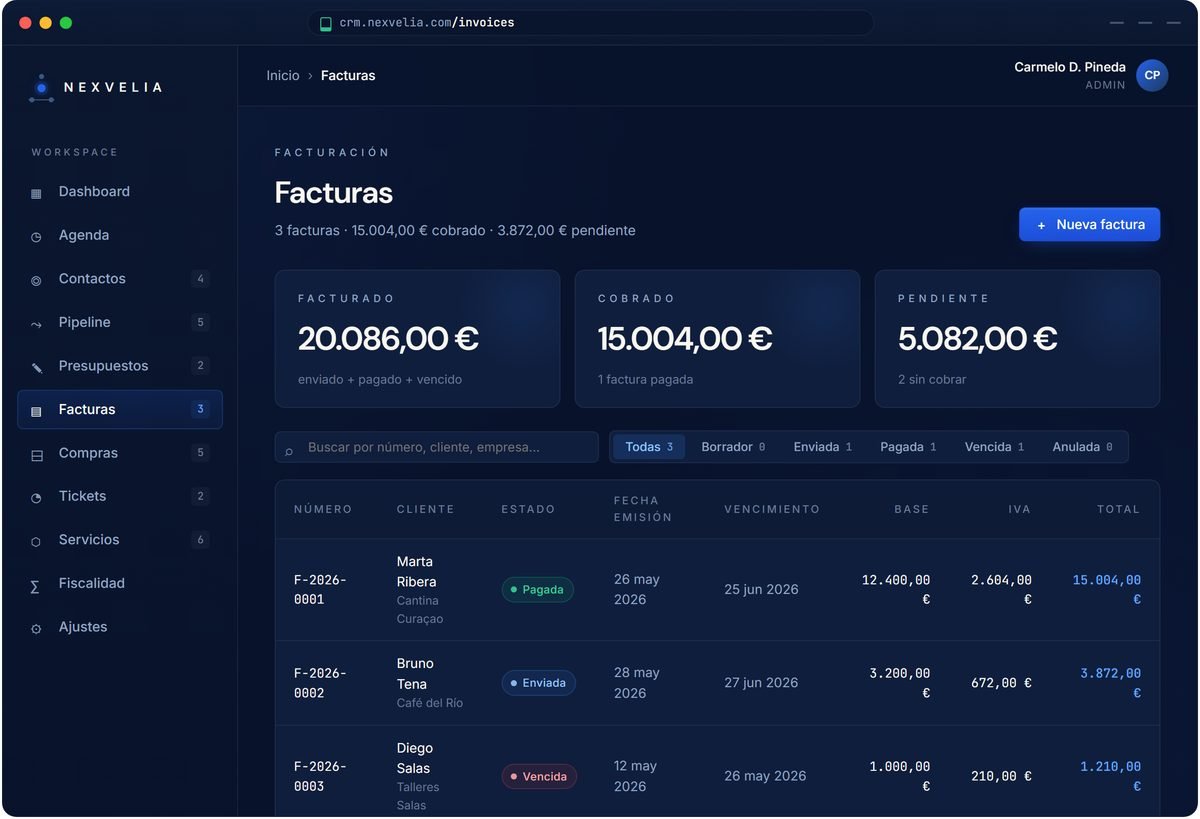Go to Servicios in sidebar
The width and height of the screenshot is (1200, 819).
pos(120,540)
